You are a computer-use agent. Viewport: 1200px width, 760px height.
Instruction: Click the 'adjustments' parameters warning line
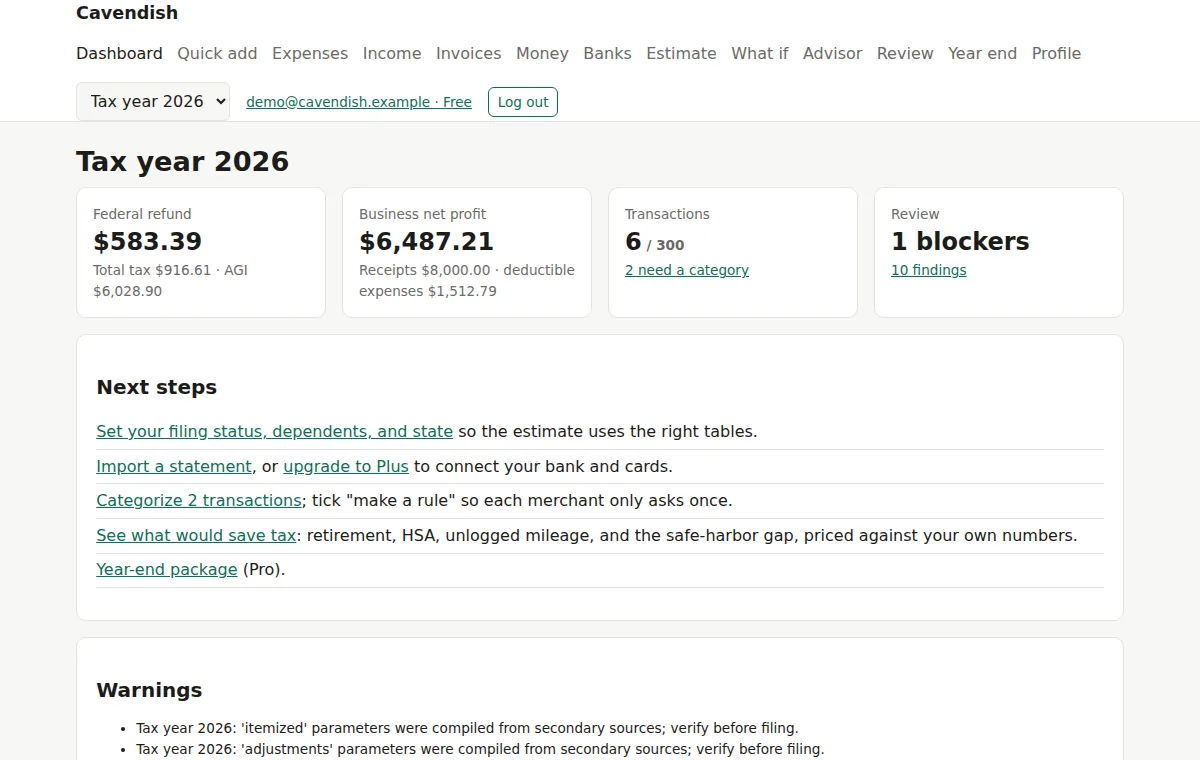point(480,749)
